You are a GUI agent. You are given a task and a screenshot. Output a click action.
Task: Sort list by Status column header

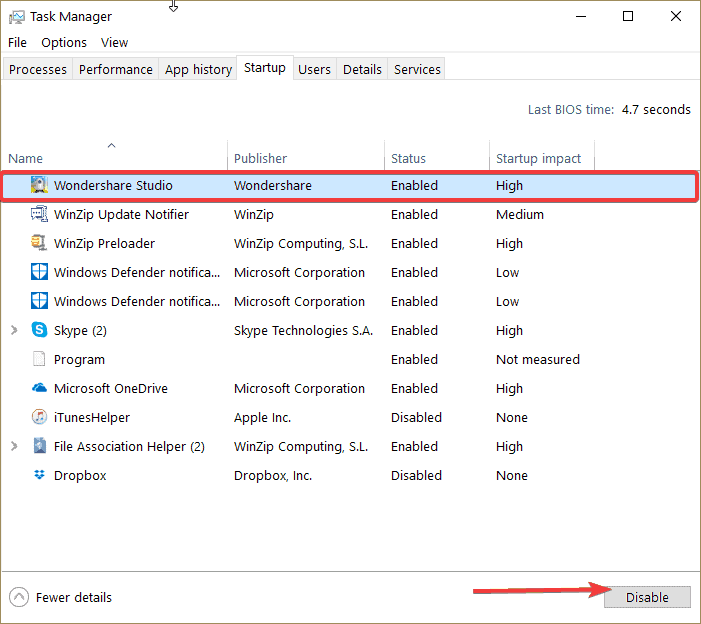pos(409,158)
